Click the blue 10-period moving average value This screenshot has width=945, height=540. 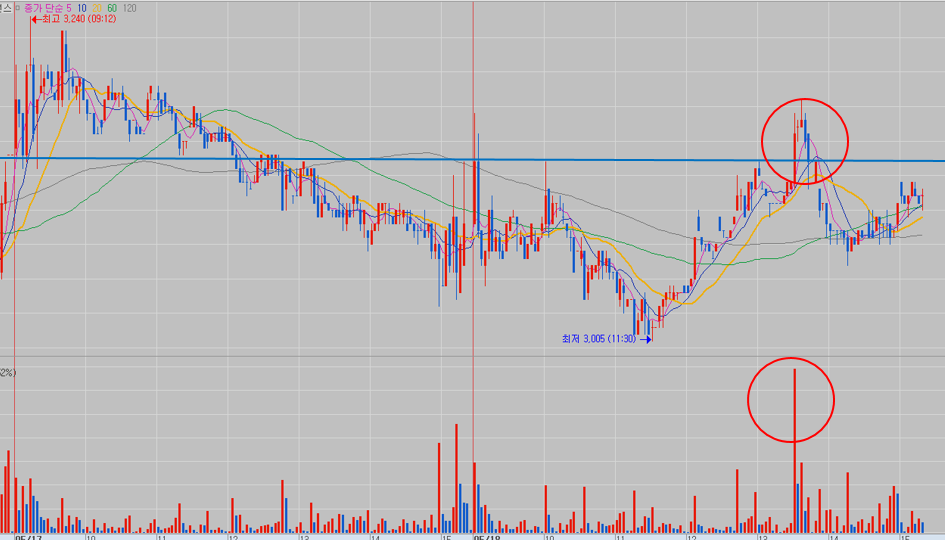tap(82, 8)
